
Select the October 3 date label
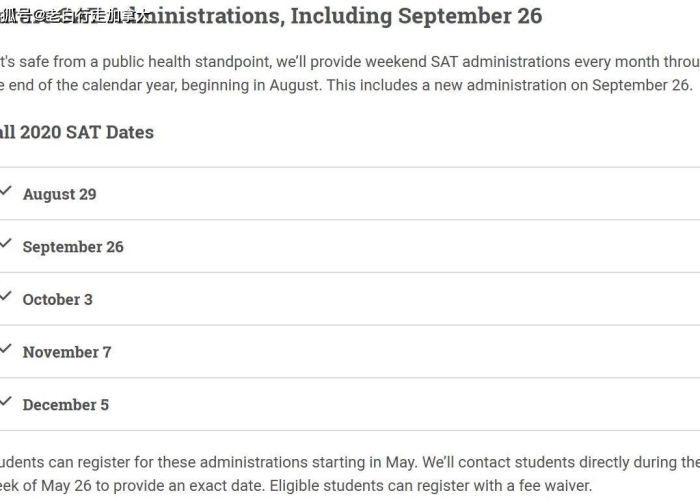(58, 300)
